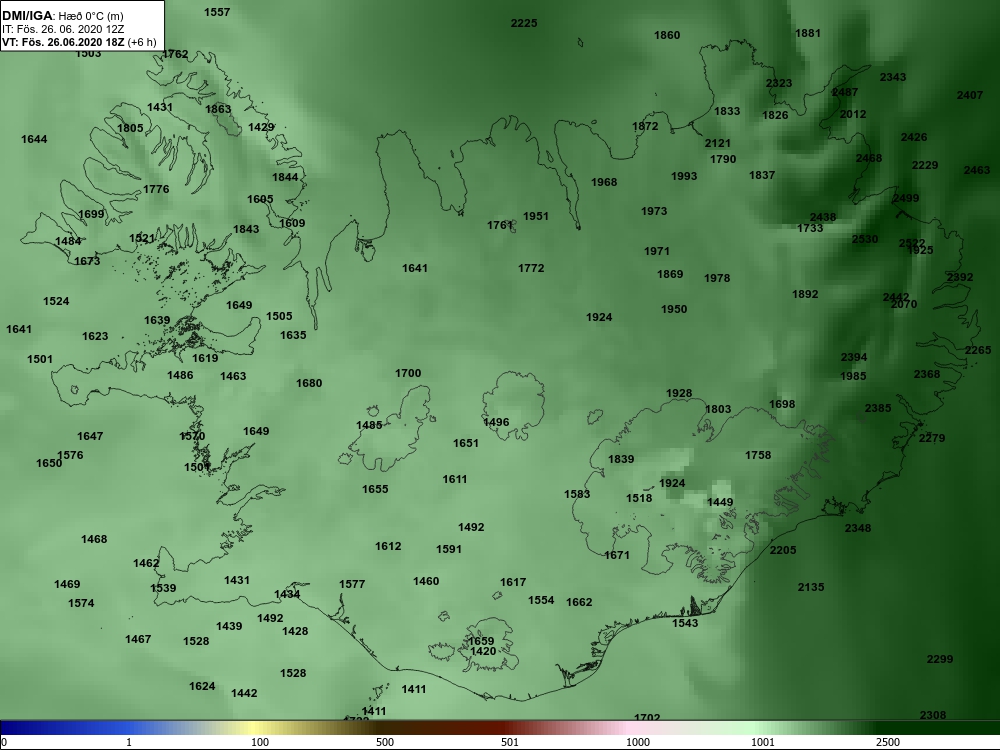Select the map value 1993
Screen dimensions: 1000x750
pos(684,176)
